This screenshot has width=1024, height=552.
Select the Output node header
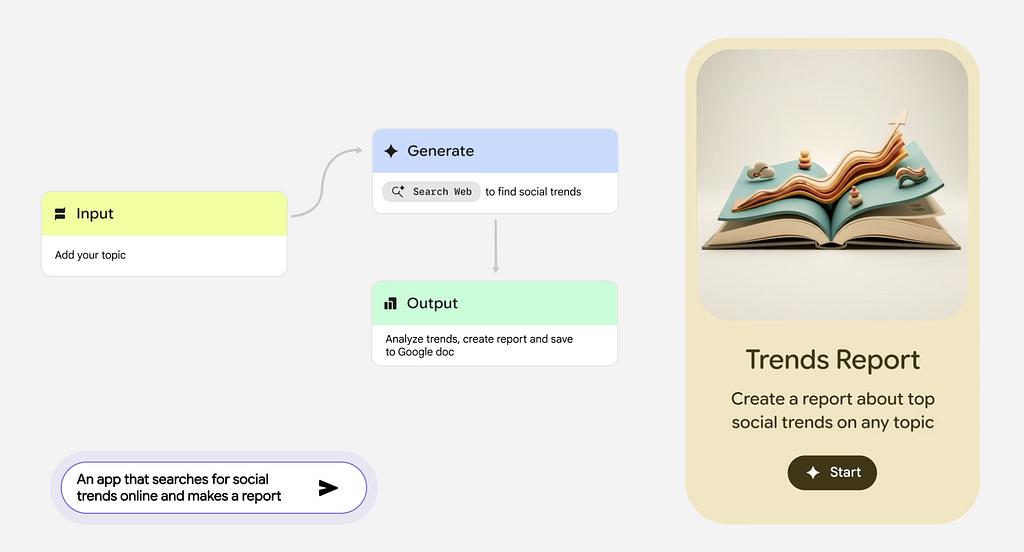pyautogui.click(x=495, y=303)
